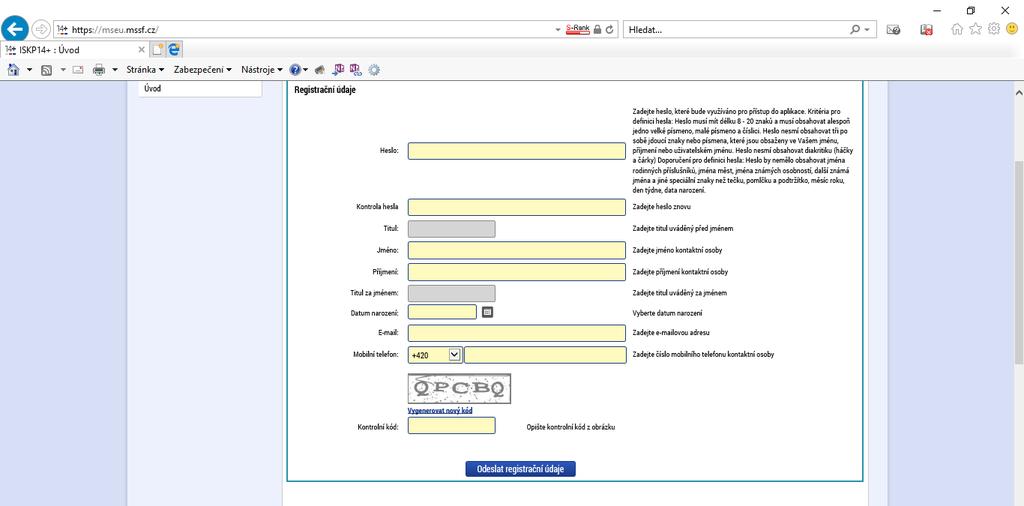Open the blue Help question mark icon
This screenshot has height=506, width=1024.
(x=295, y=69)
